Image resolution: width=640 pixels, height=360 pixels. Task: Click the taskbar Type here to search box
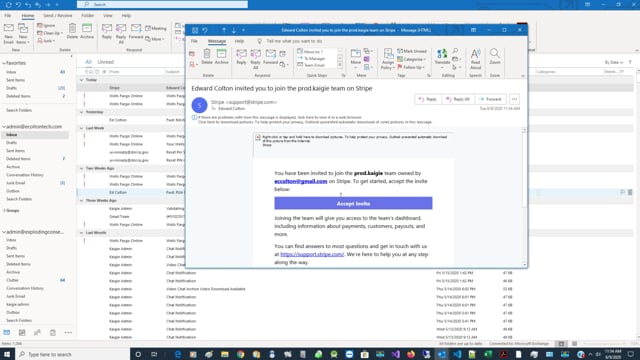point(72,354)
